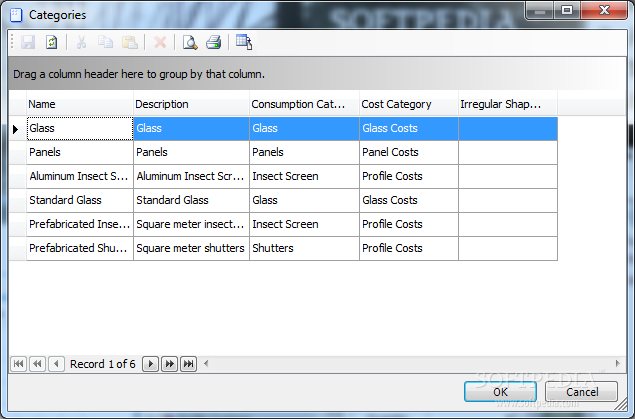The image size is (635, 419).
Task: Click the scroll right arrow of horizontal scrollbar
Action: 618,364
